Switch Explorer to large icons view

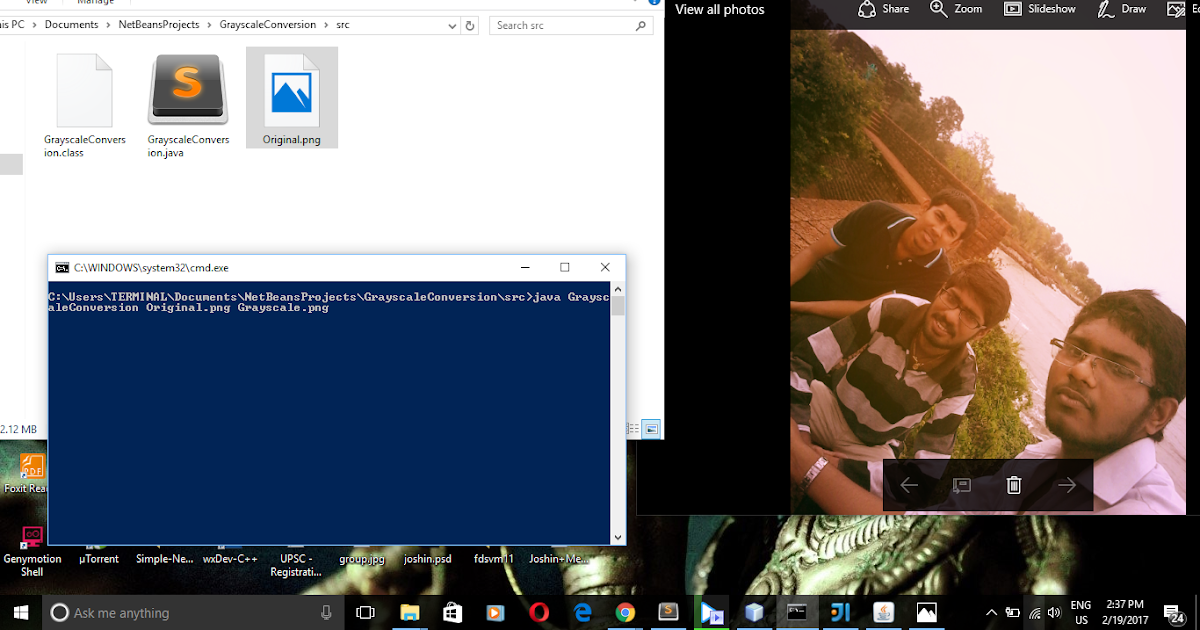(652, 429)
